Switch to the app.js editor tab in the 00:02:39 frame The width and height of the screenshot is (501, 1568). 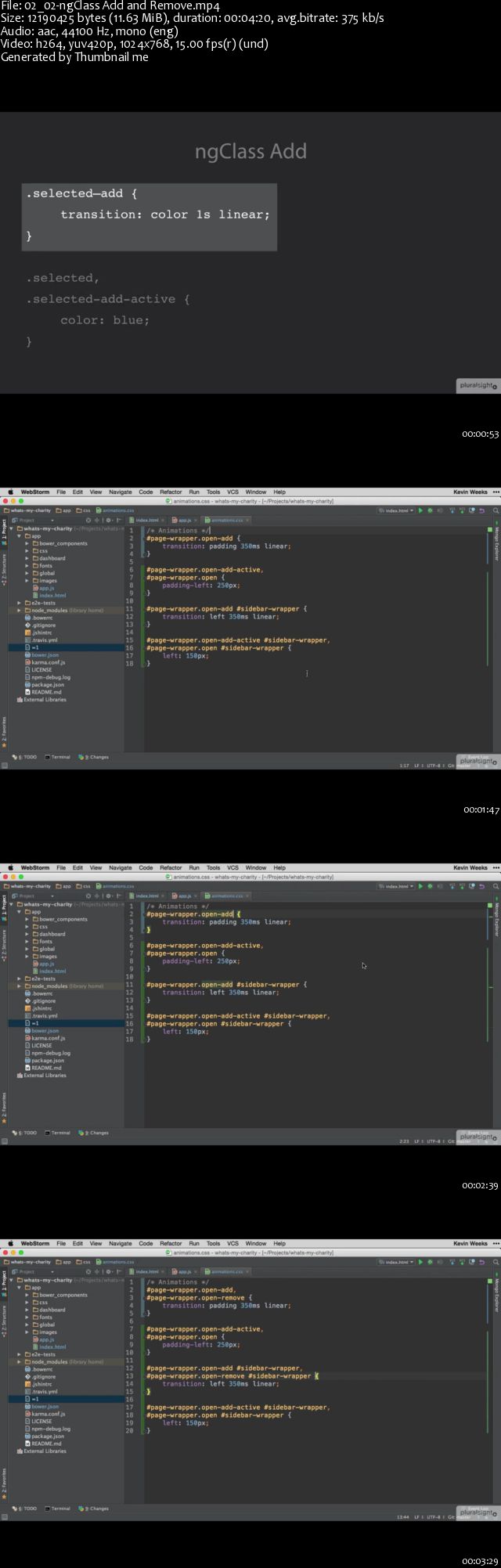point(184,896)
